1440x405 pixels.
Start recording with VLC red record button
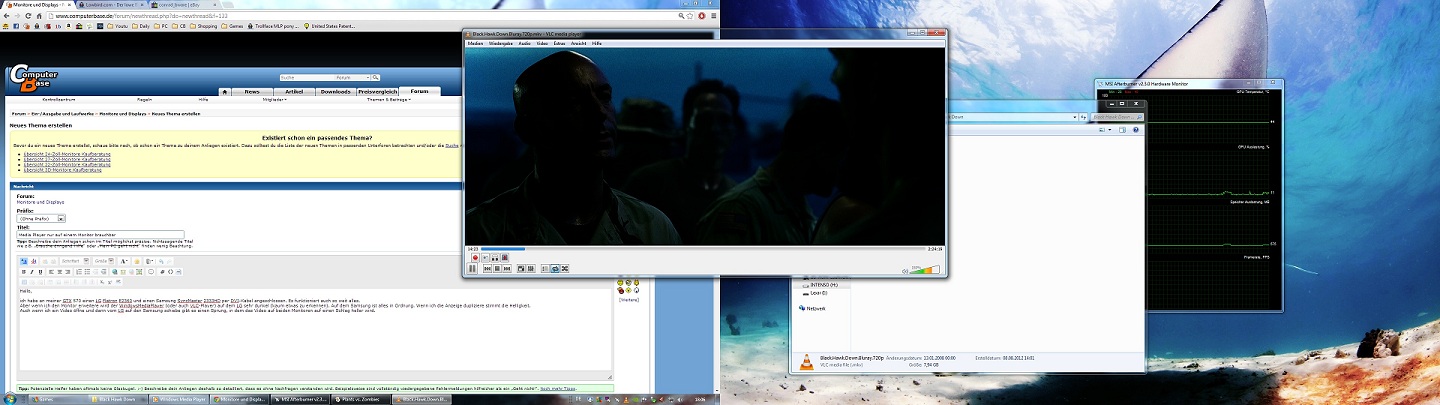(475, 257)
